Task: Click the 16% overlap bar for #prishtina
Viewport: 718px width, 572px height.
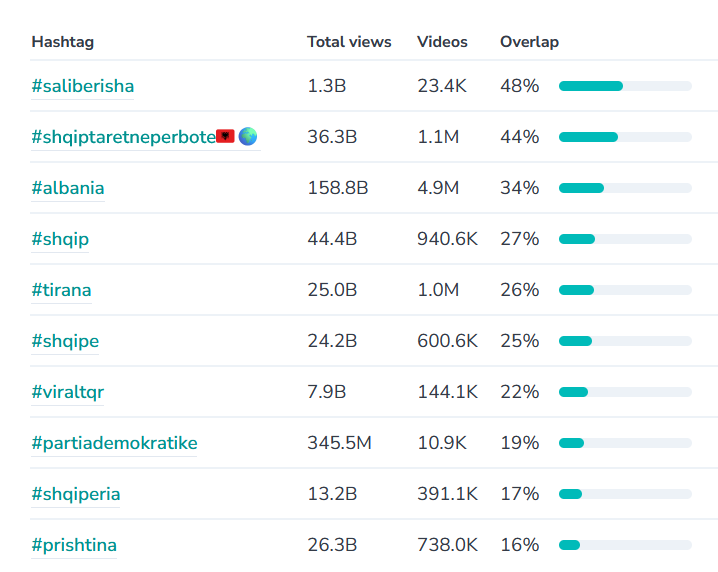Action: [x=625, y=545]
